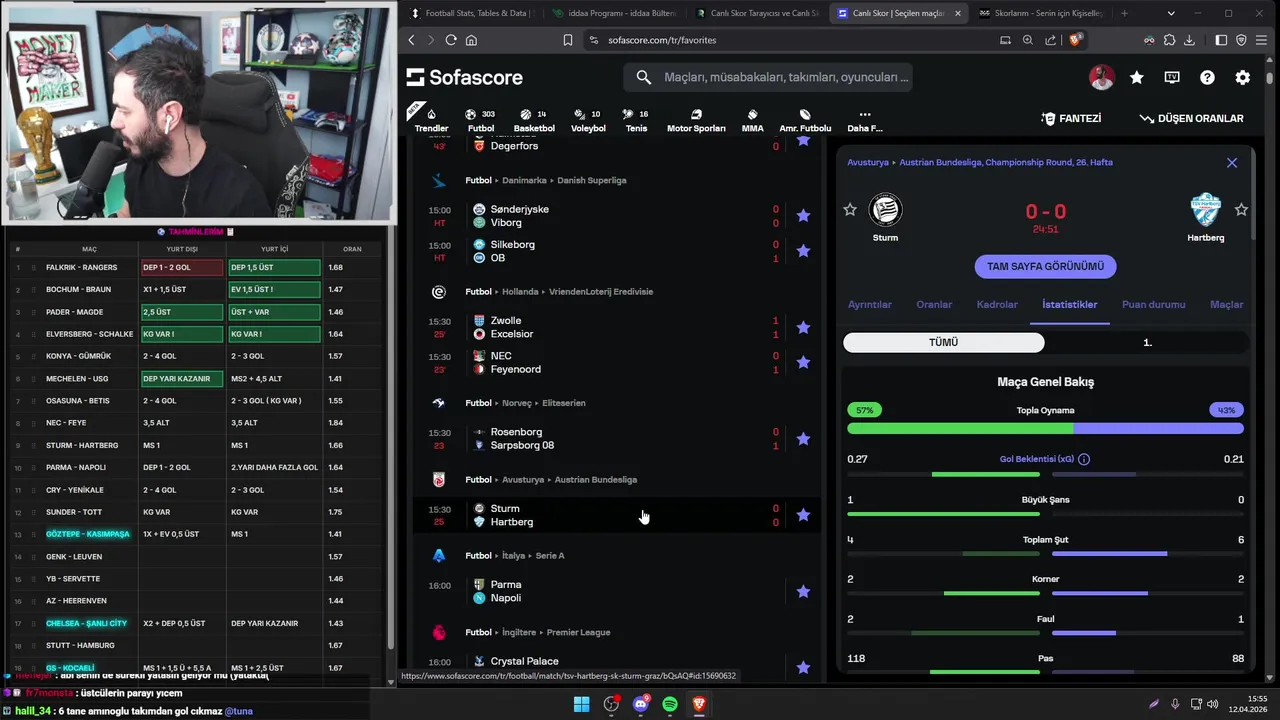Select the Futbol sport category
Viewport: 1280px width, 720px height.
pyautogui.click(x=481, y=120)
